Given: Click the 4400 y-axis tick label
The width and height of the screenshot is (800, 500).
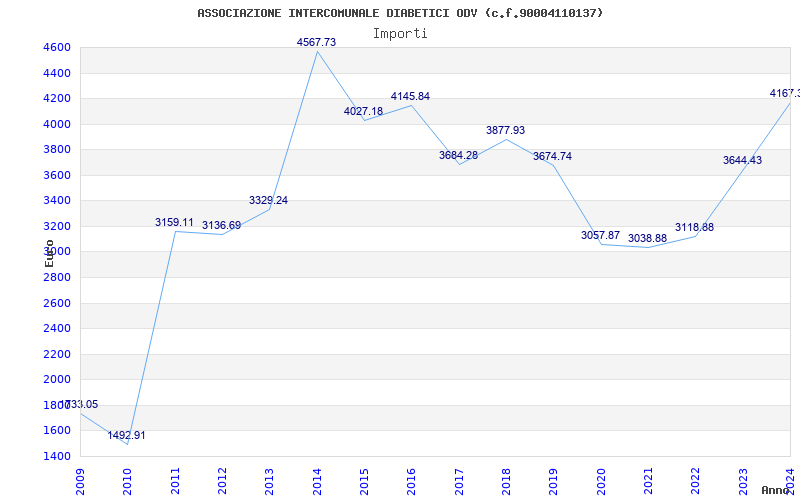Looking at the screenshot, I should point(57,73).
